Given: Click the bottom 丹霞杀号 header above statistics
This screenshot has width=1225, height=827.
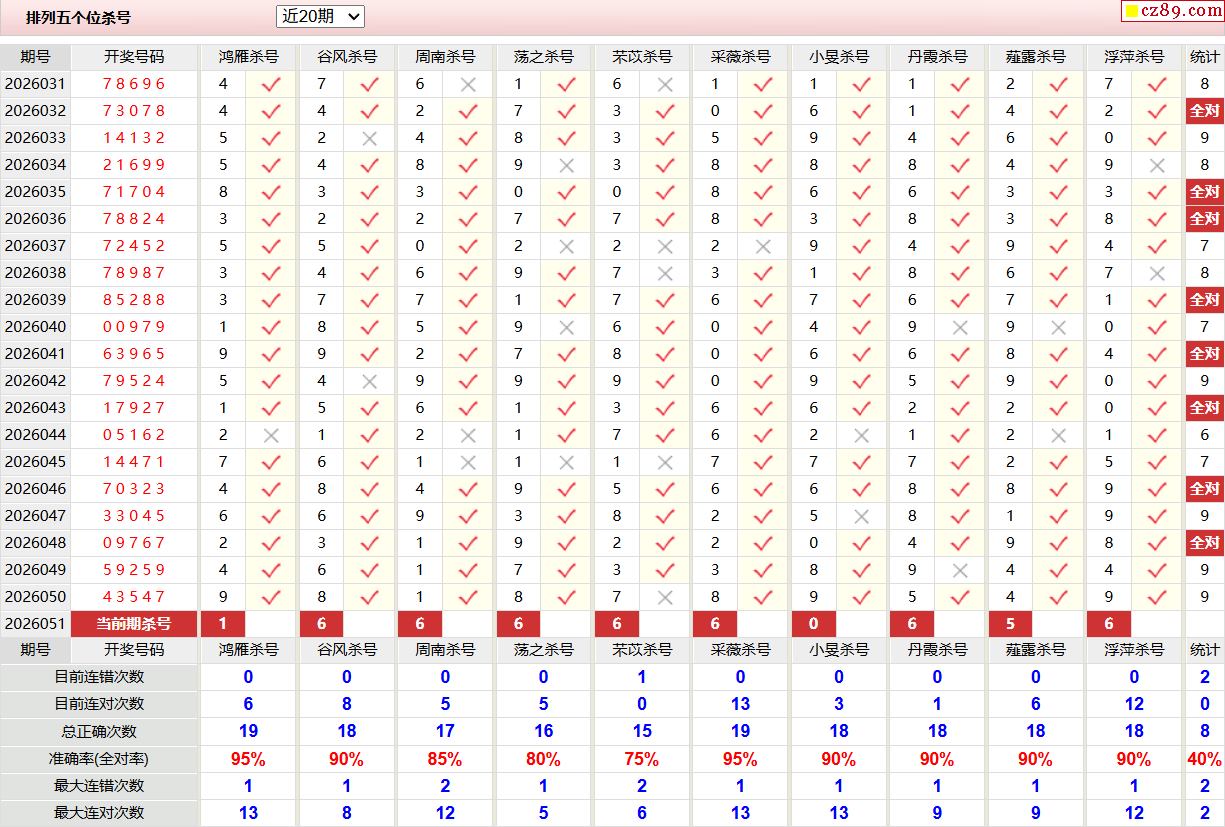Looking at the screenshot, I should point(937,650).
